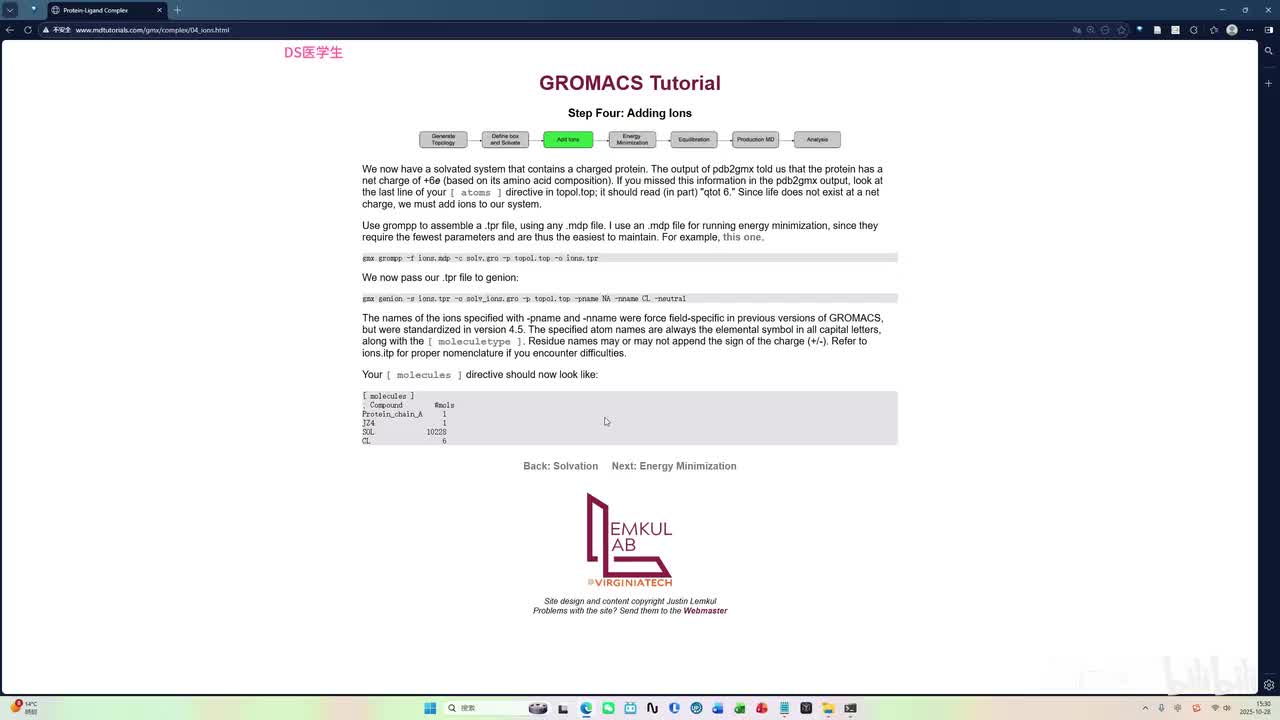The width and height of the screenshot is (1280, 720).
Task: Click the GROMACS Tutorial heading
Action: pyautogui.click(x=630, y=83)
